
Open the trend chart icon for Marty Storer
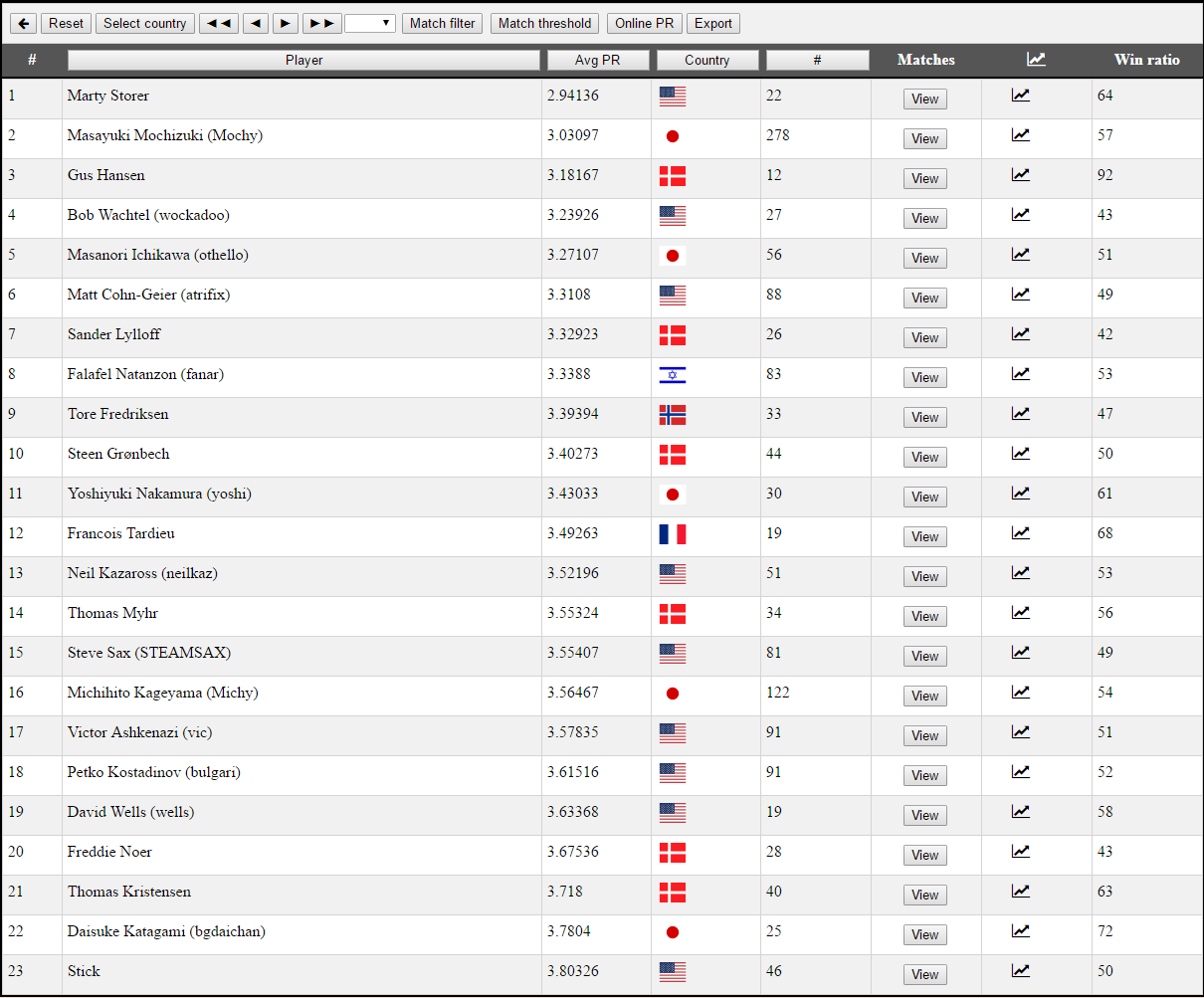[x=1020, y=96]
